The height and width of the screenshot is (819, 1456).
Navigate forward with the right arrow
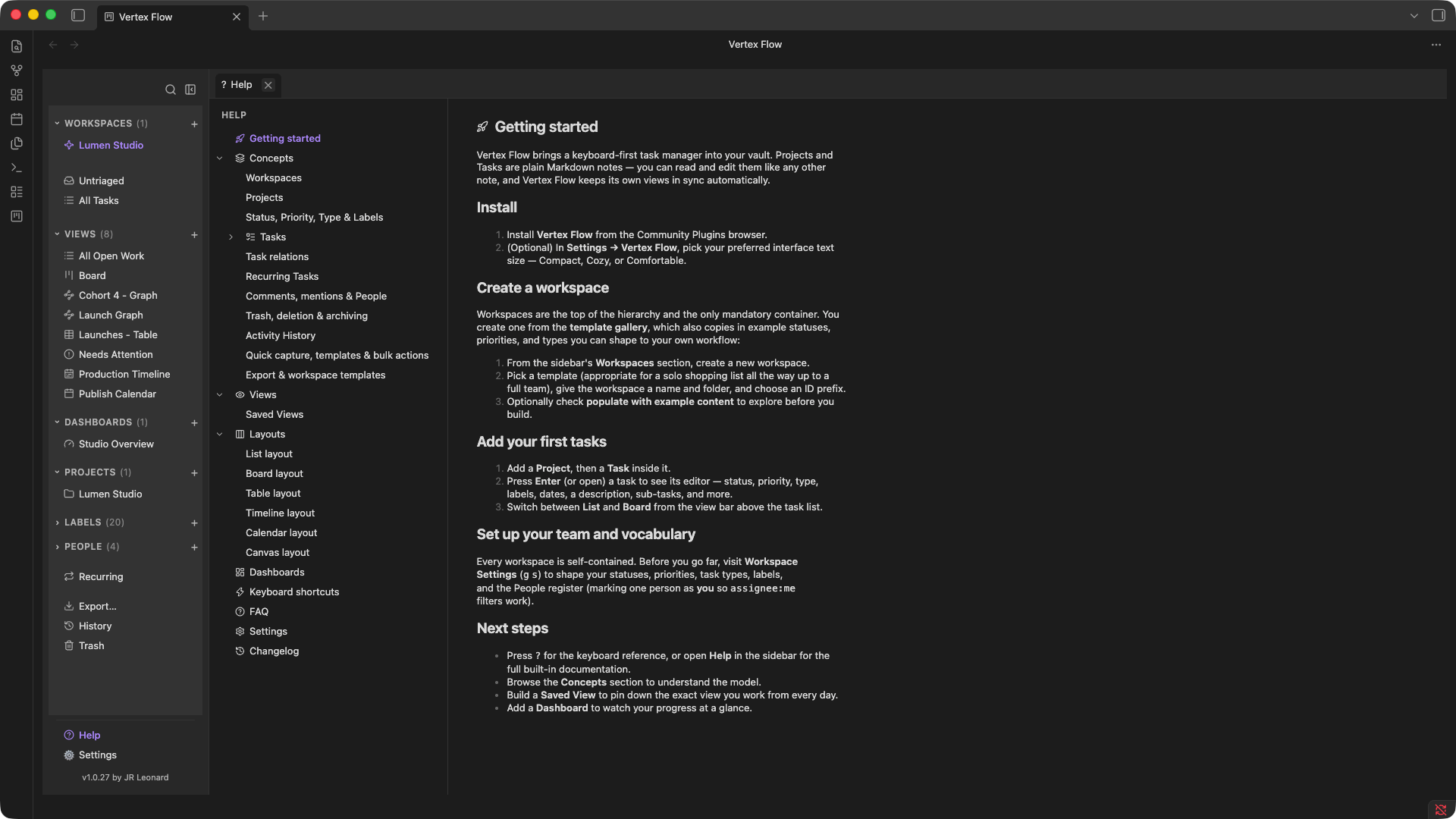pyautogui.click(x=74, y=45)
